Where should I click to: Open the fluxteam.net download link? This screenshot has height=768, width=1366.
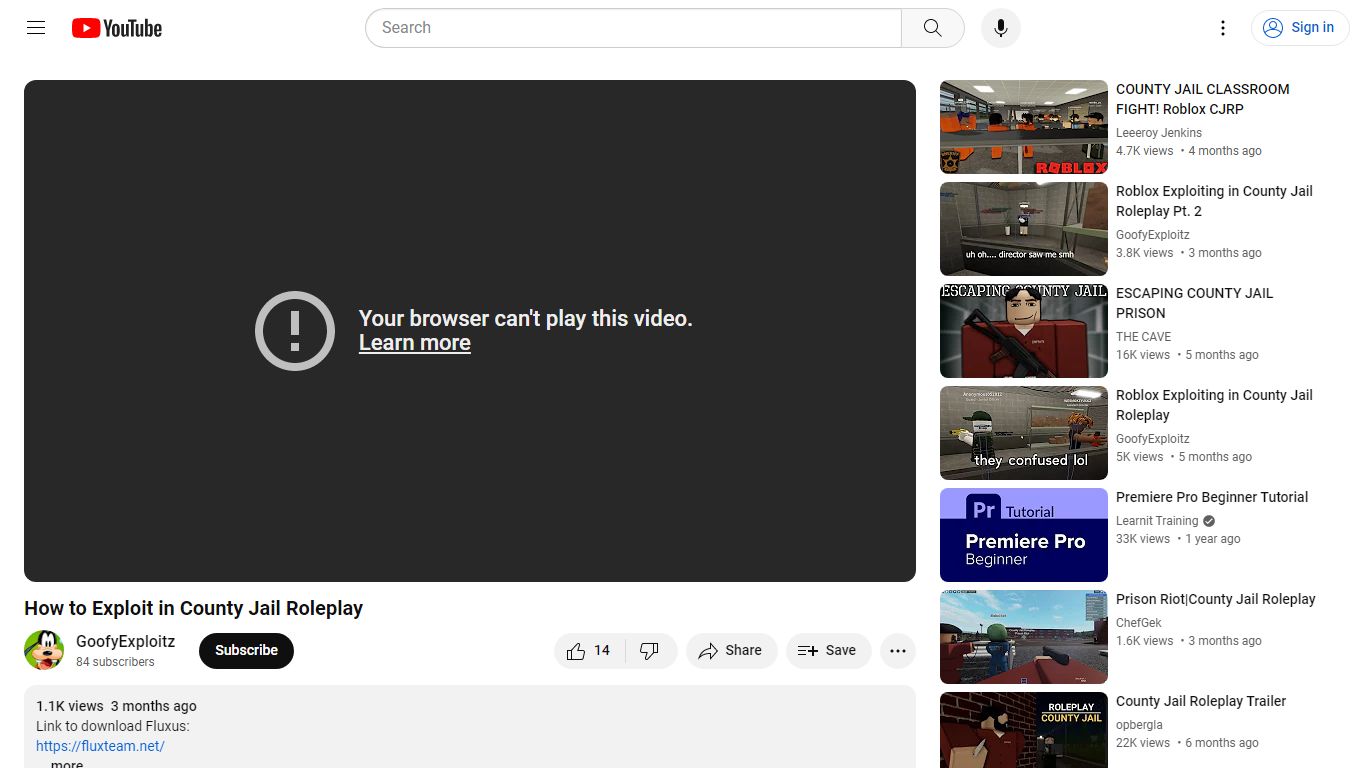100,746
